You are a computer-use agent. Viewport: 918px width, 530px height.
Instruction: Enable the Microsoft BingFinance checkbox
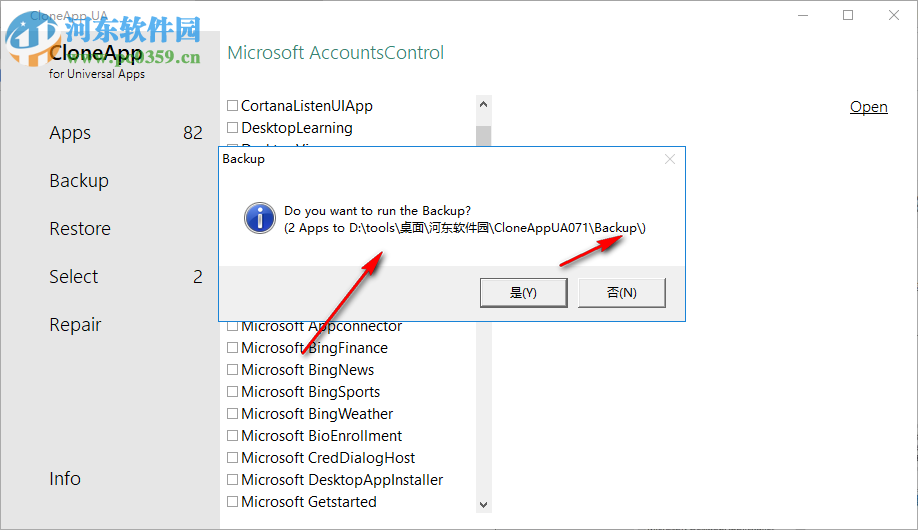(232, 348)
